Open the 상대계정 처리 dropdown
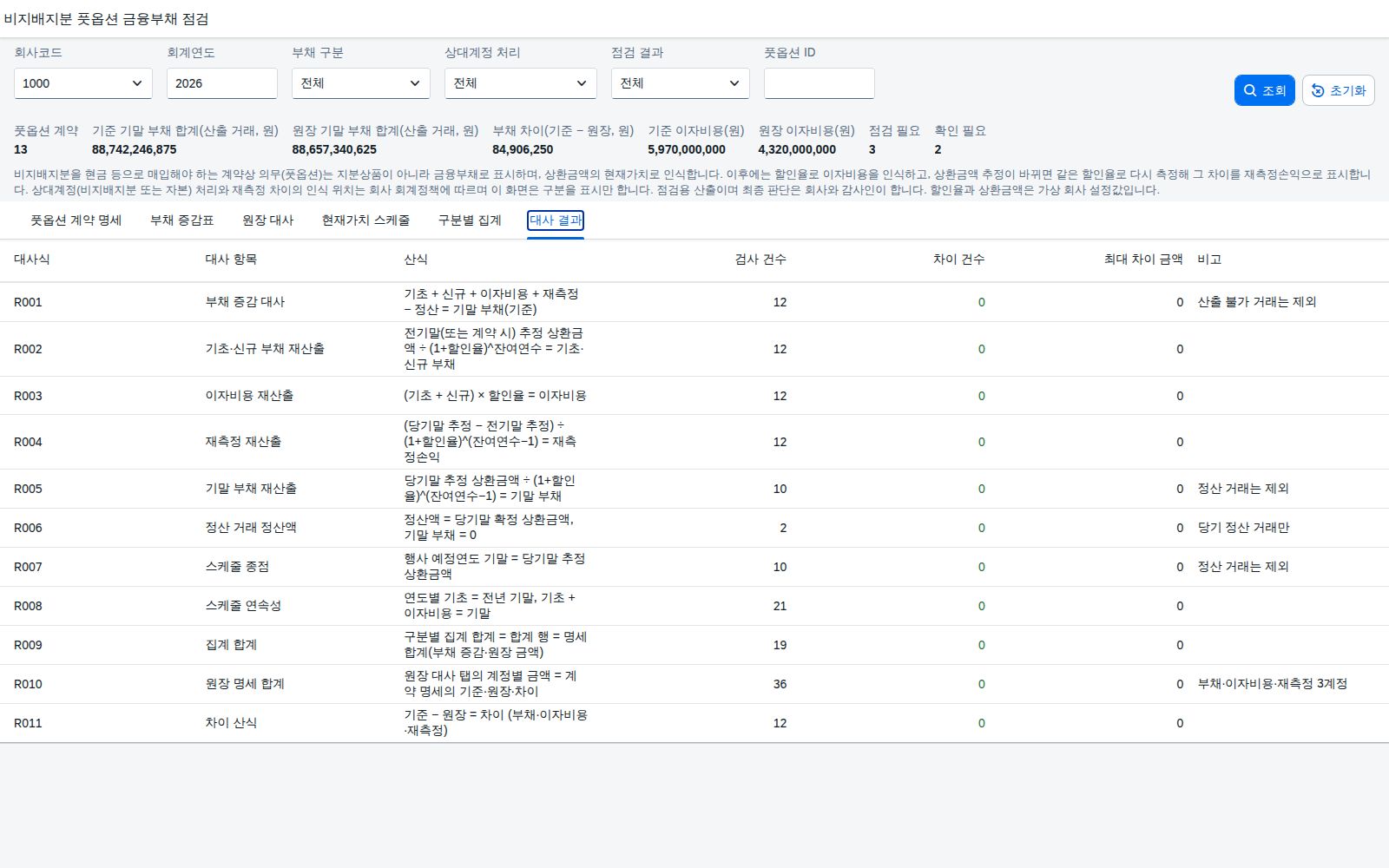 pyautogui.click(x=521, y=83)
